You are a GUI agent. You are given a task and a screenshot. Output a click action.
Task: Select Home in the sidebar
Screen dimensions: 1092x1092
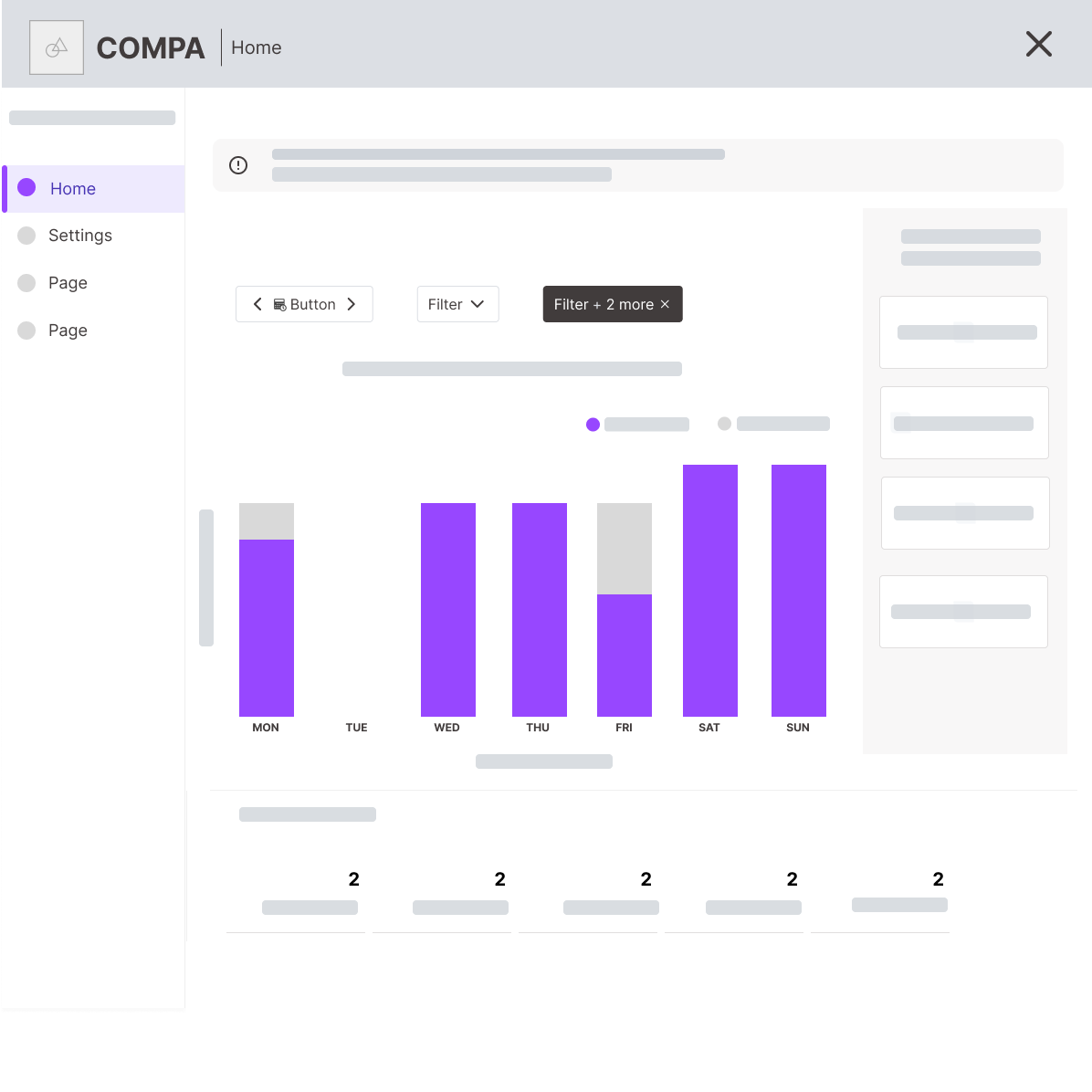tap(93, 189)
